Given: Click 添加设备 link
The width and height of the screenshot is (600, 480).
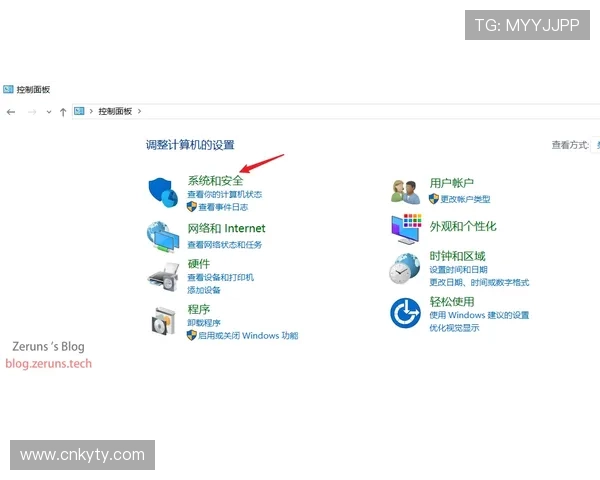Looking at the screenshot, I should (204, 290).
